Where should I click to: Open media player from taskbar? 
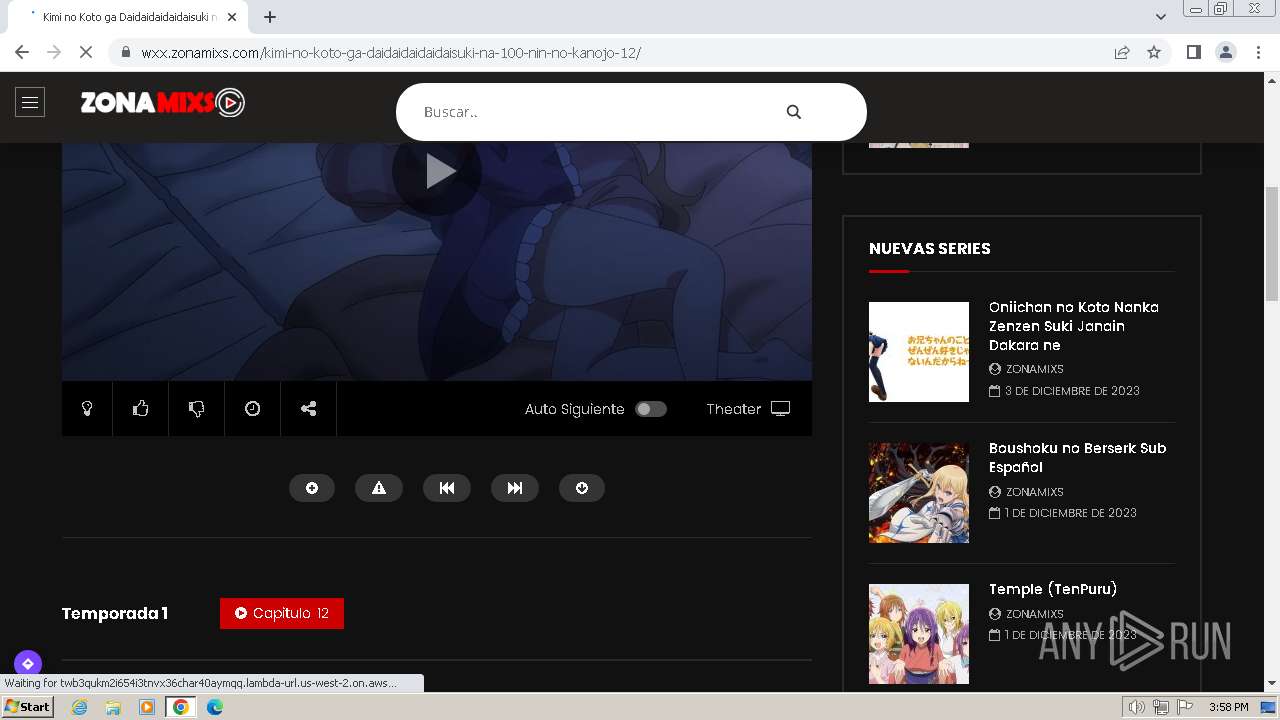tap(147, 707)
